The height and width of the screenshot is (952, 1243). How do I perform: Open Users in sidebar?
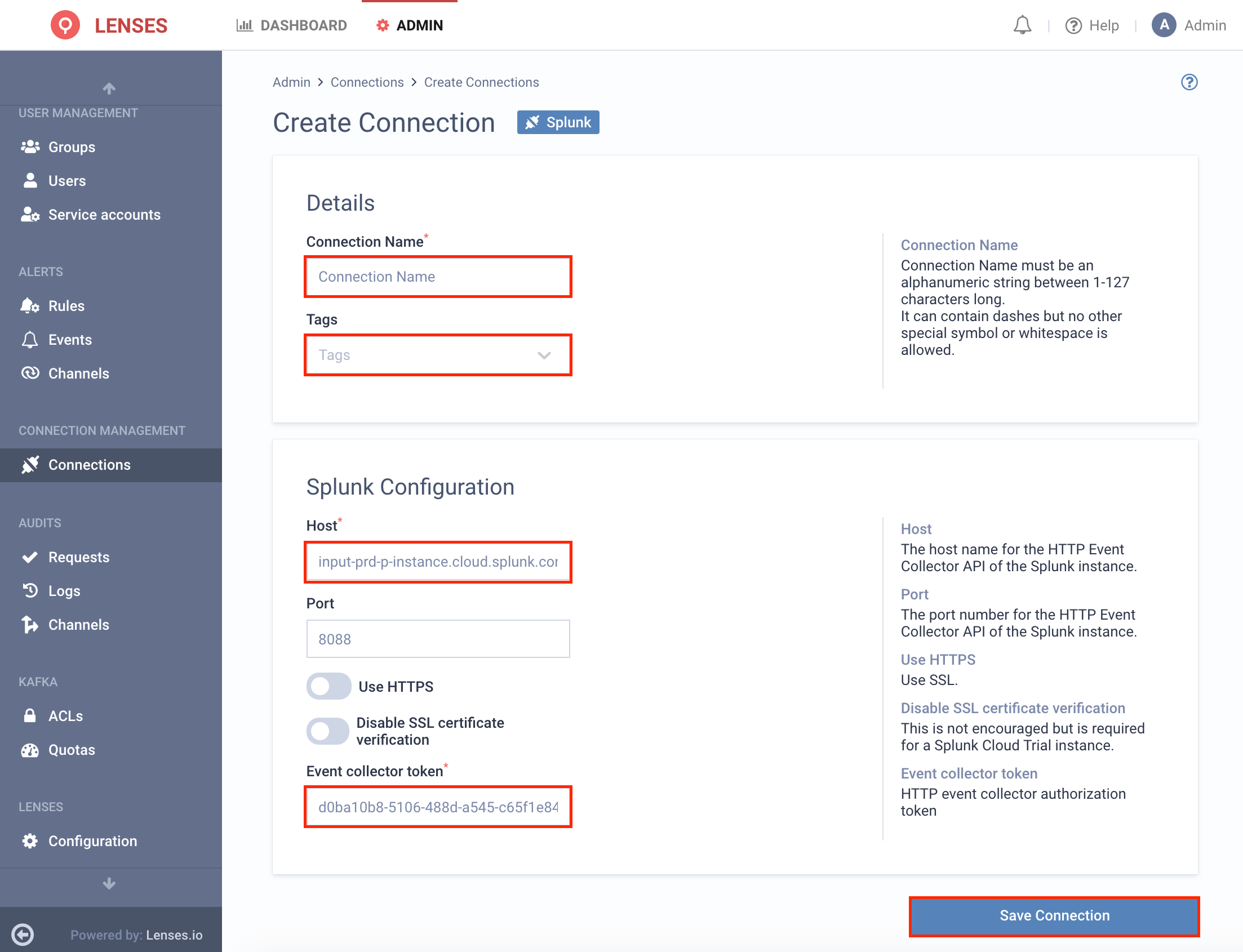[111, 181]
